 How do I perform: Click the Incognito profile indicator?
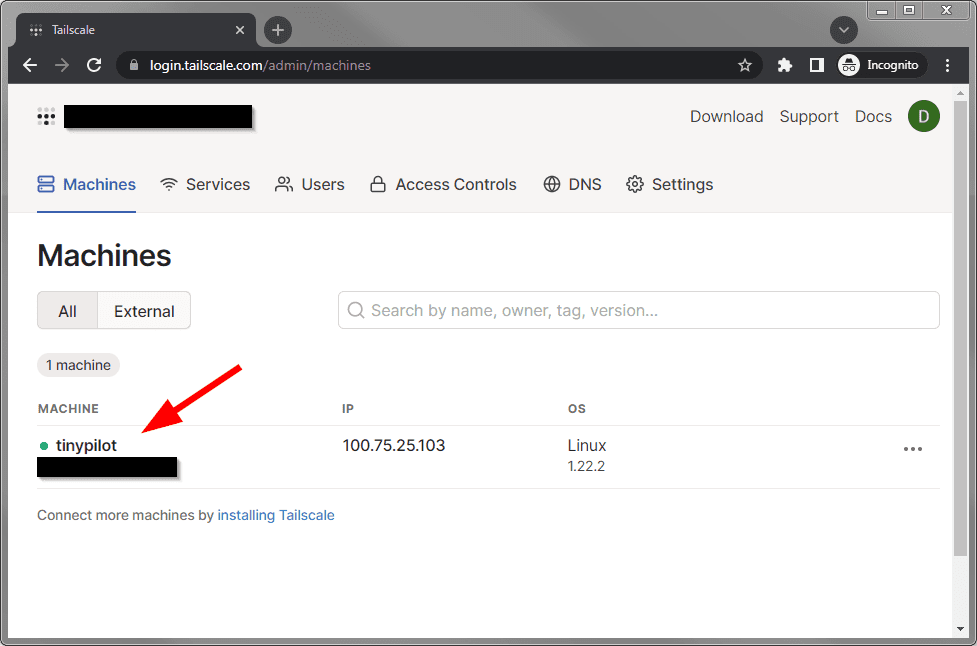(881, 65)
